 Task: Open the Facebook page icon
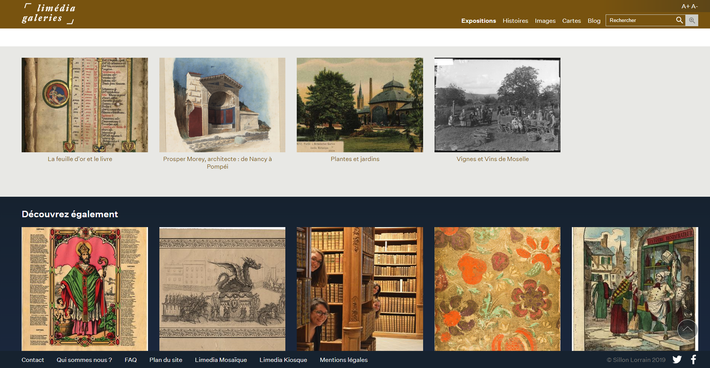pyautogui.click(x=693, y=360)
